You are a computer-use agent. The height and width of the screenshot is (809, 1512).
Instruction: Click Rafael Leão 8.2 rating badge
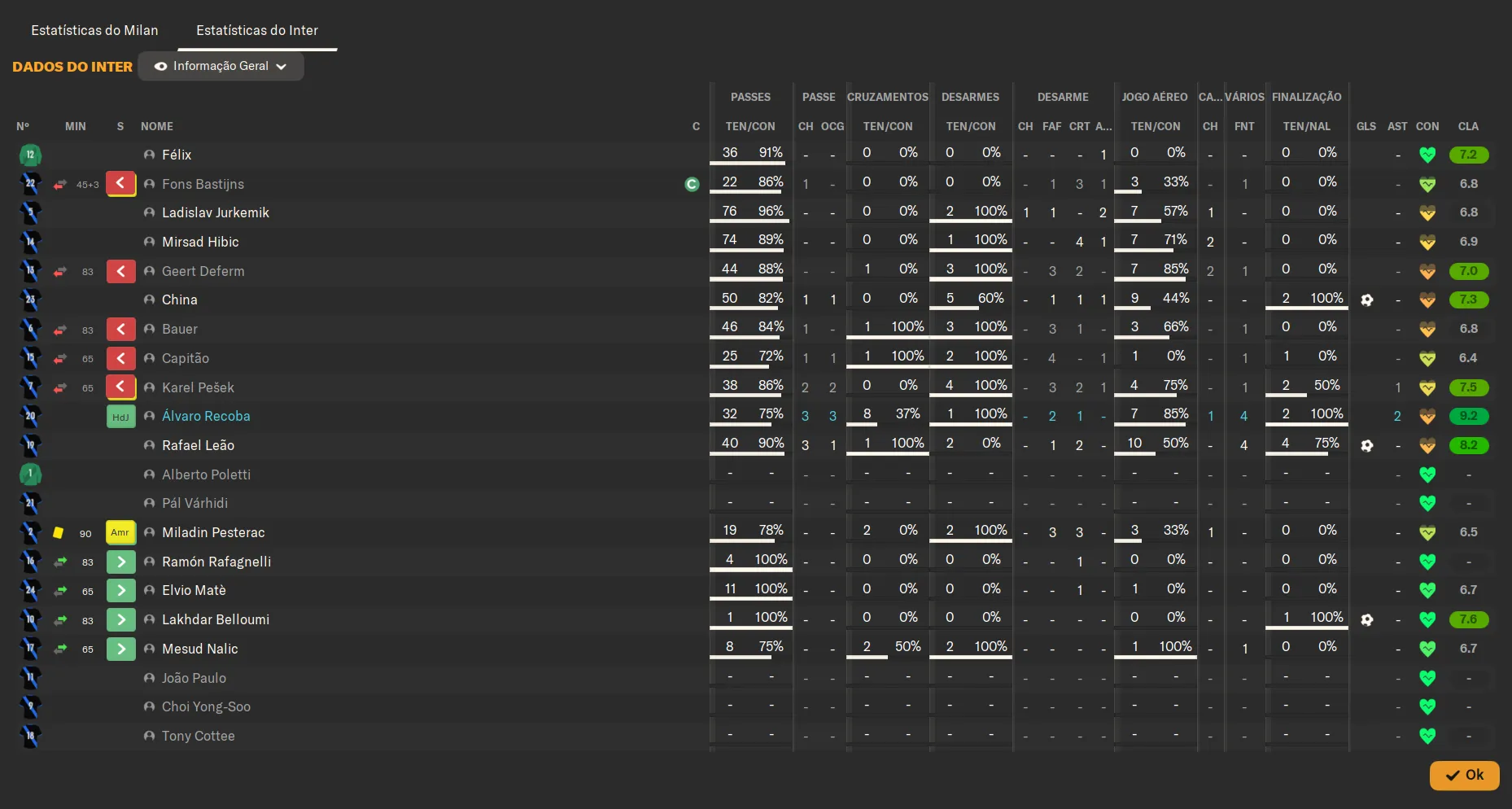tap(1468, 445)
